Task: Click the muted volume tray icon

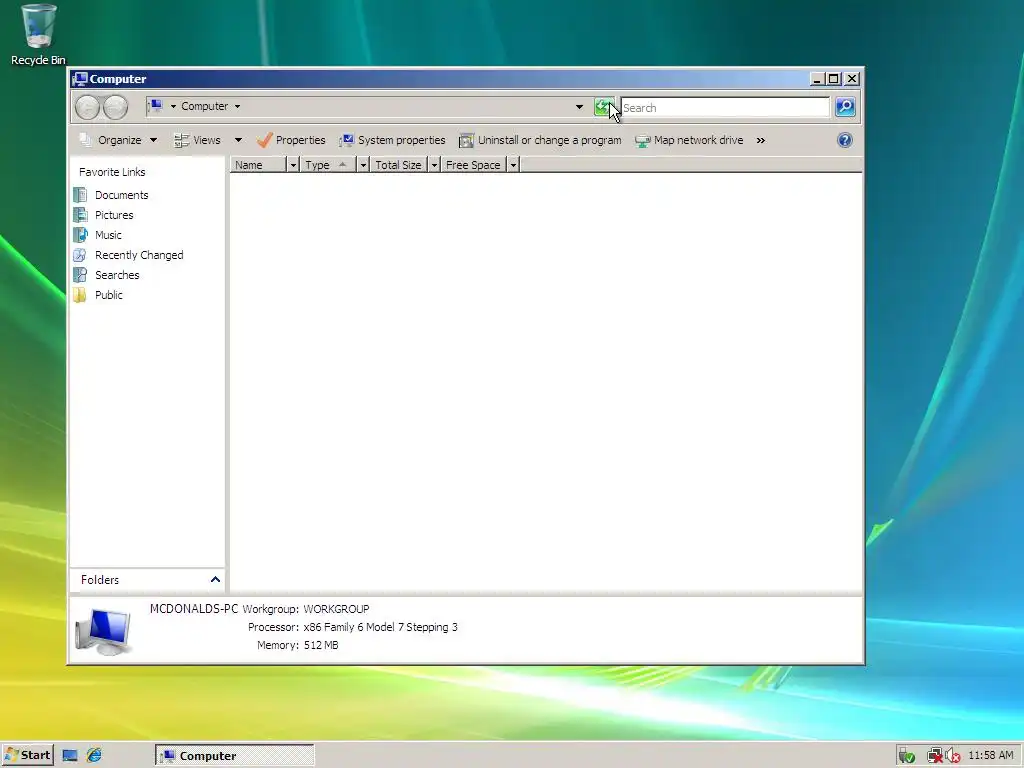Action: 952,756
